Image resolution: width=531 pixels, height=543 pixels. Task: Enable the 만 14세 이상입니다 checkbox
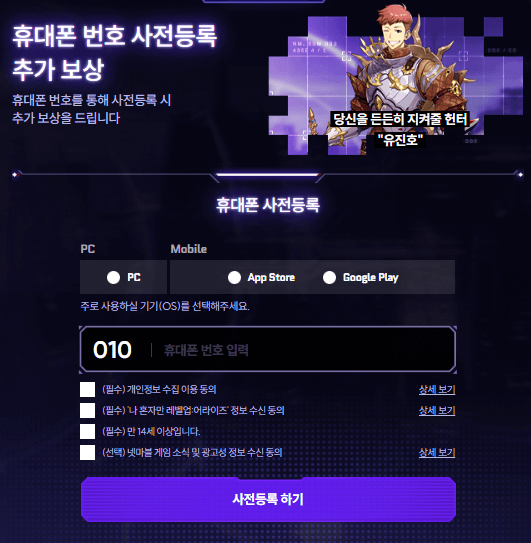(x=87, y=431)
